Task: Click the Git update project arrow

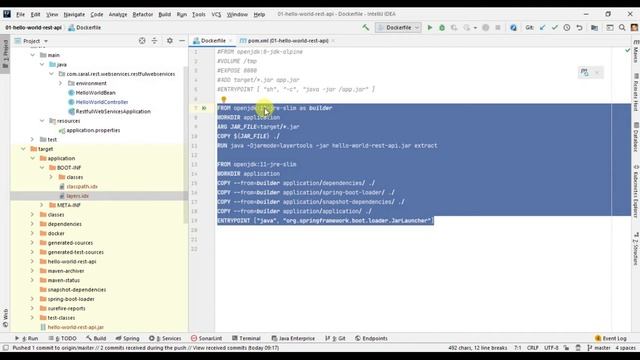Action: pos(542,27)
